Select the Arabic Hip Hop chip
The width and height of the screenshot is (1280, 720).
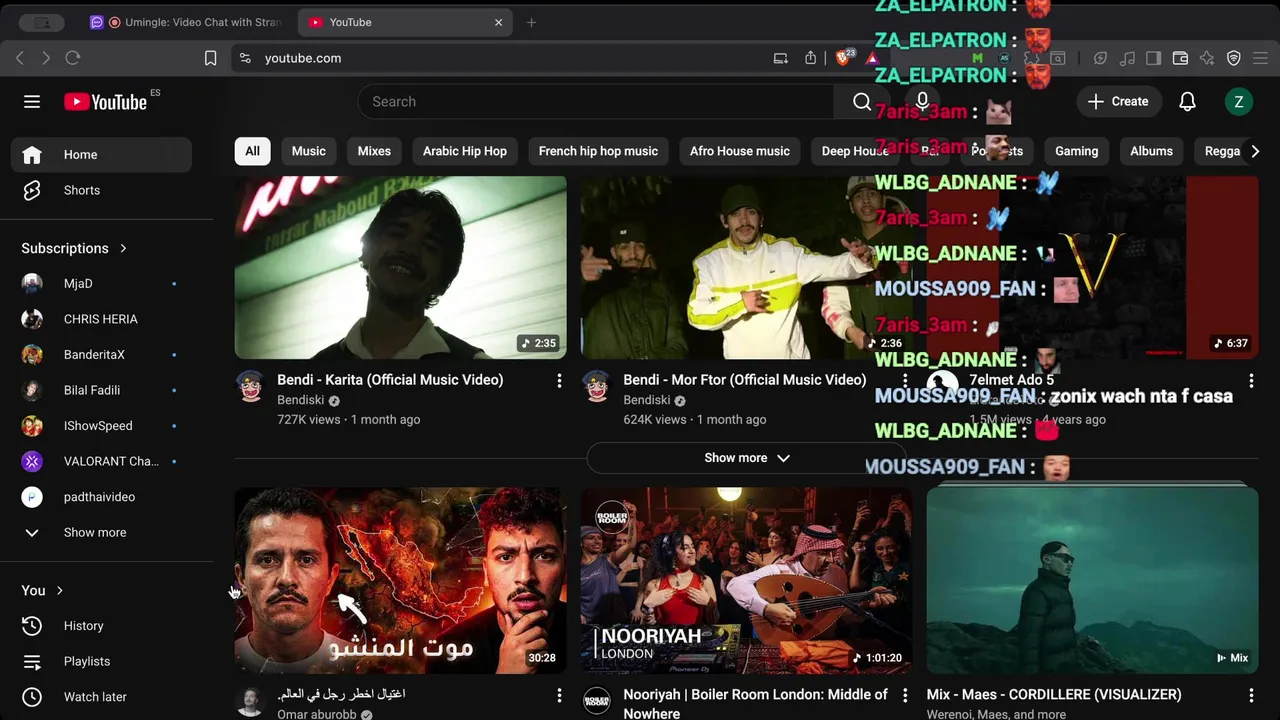[465, 151]
